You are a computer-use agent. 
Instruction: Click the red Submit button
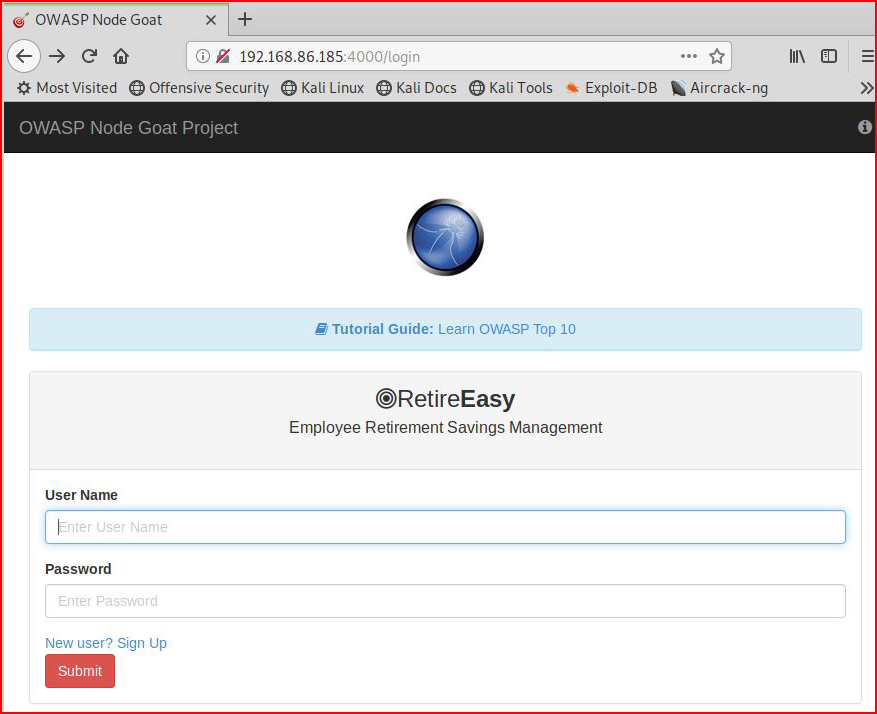click(80, 671)
